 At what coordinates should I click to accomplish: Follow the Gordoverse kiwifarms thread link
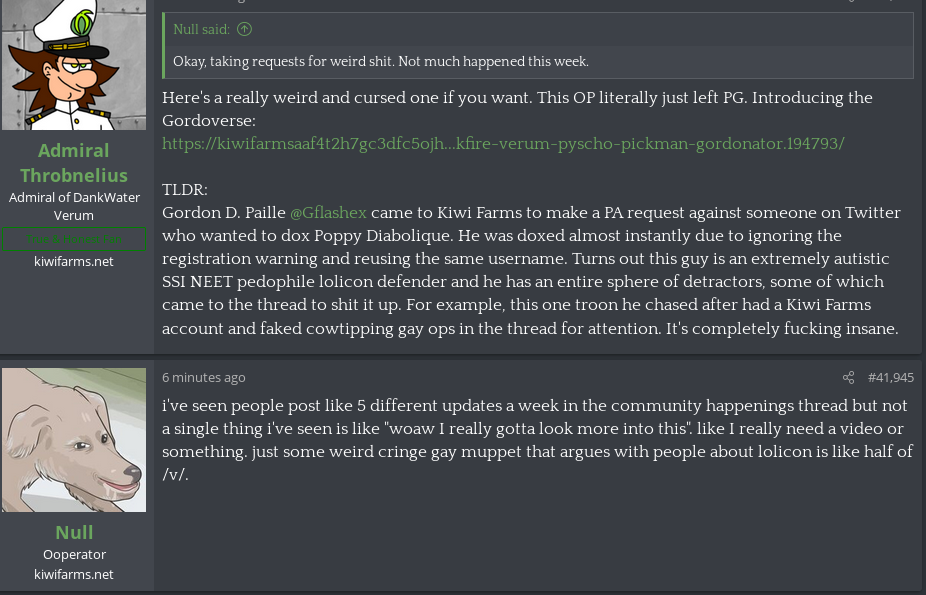point(503,144)
